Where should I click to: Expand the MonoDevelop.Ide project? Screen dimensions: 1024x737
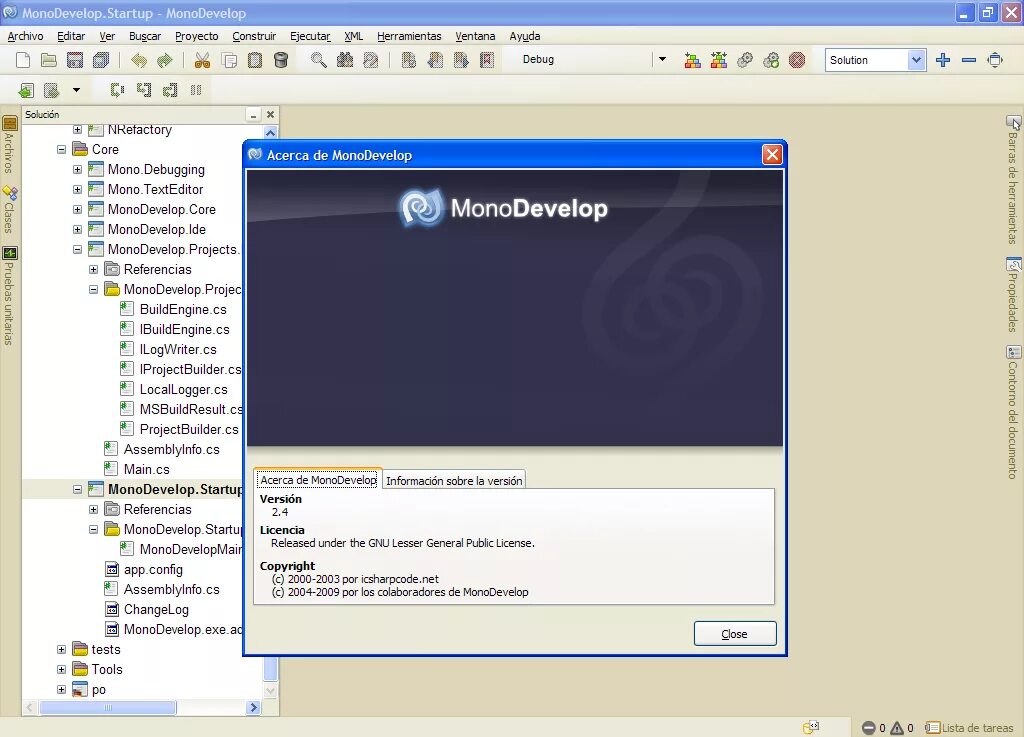[77, 230]
